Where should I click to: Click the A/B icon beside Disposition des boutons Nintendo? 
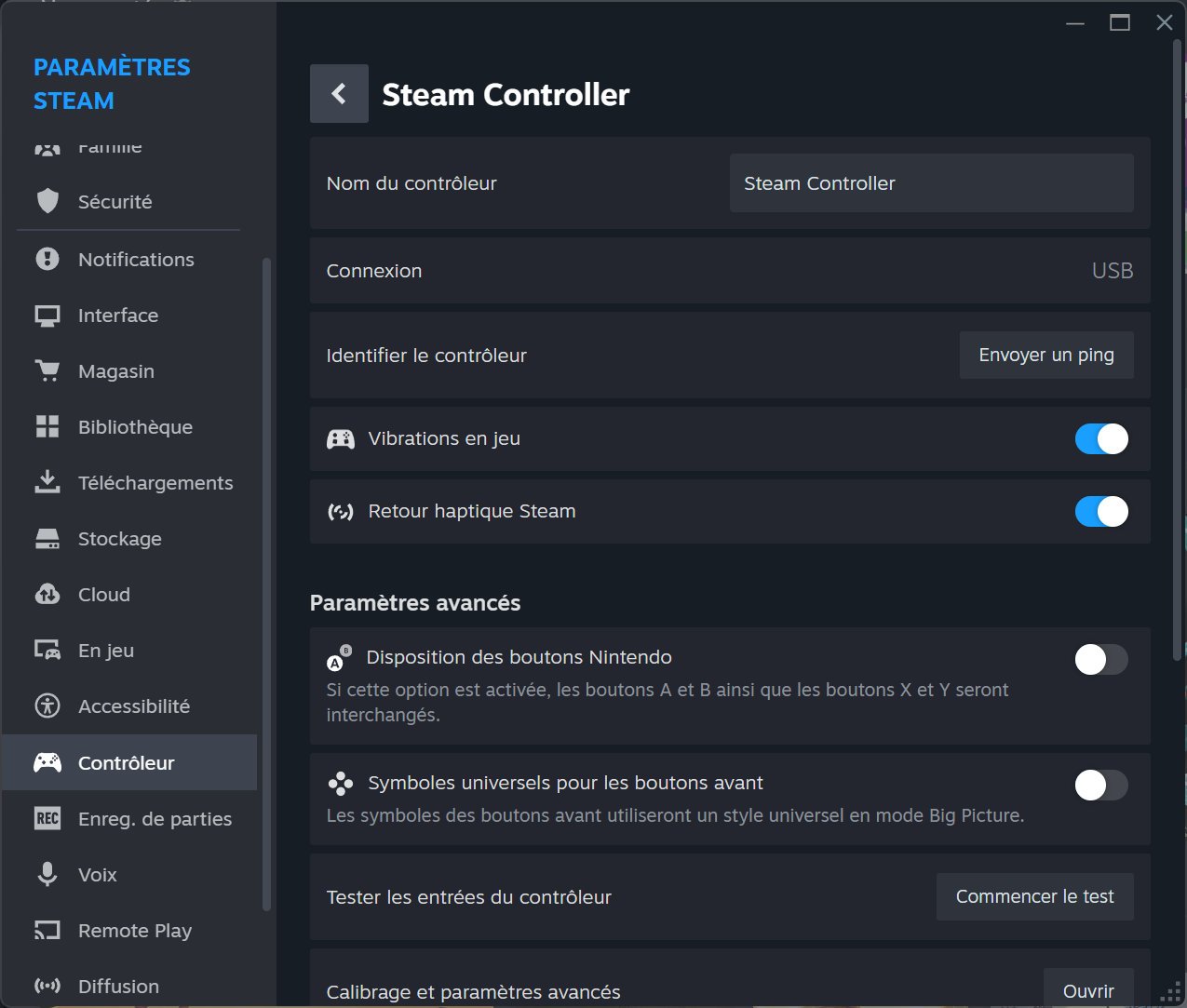click(x=340, y=657)
